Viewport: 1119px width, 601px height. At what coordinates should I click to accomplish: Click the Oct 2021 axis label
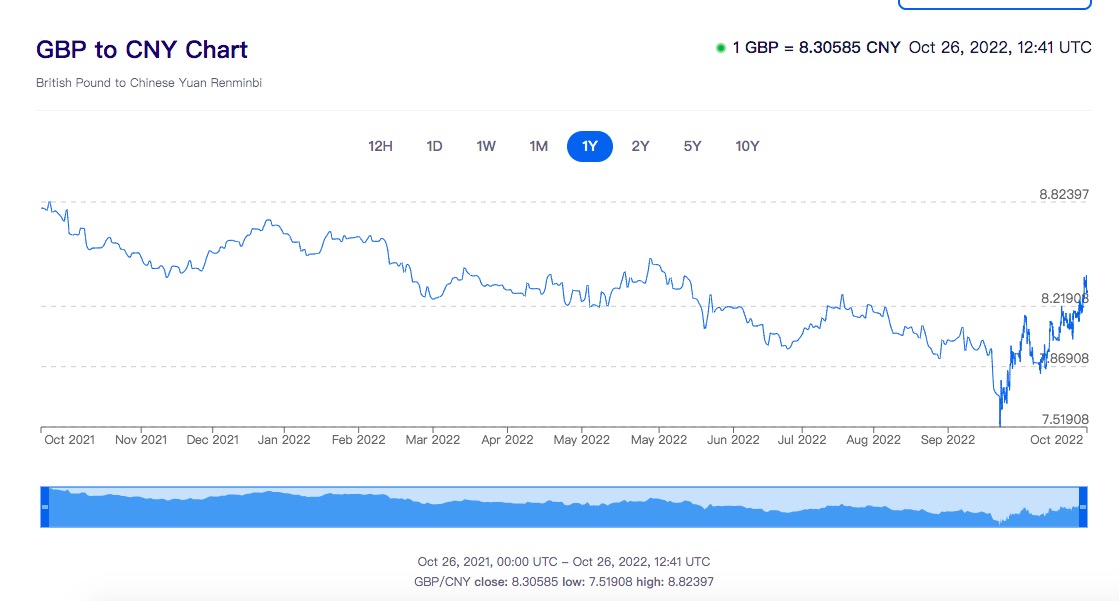[x=70, y=439]
